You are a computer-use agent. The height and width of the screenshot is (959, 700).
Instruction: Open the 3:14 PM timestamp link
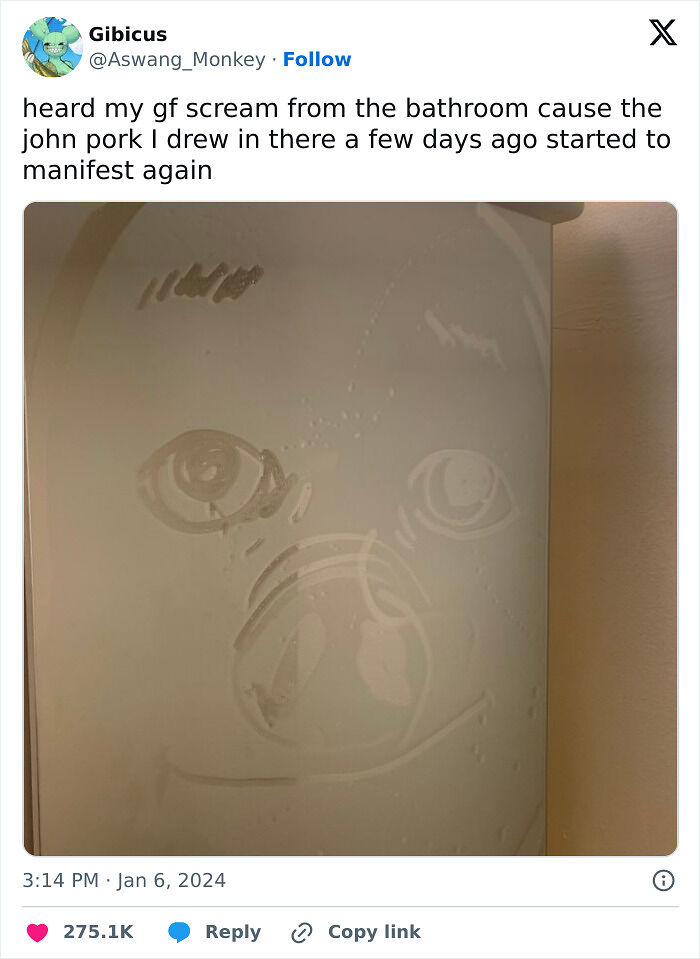(x=61, y=880)
